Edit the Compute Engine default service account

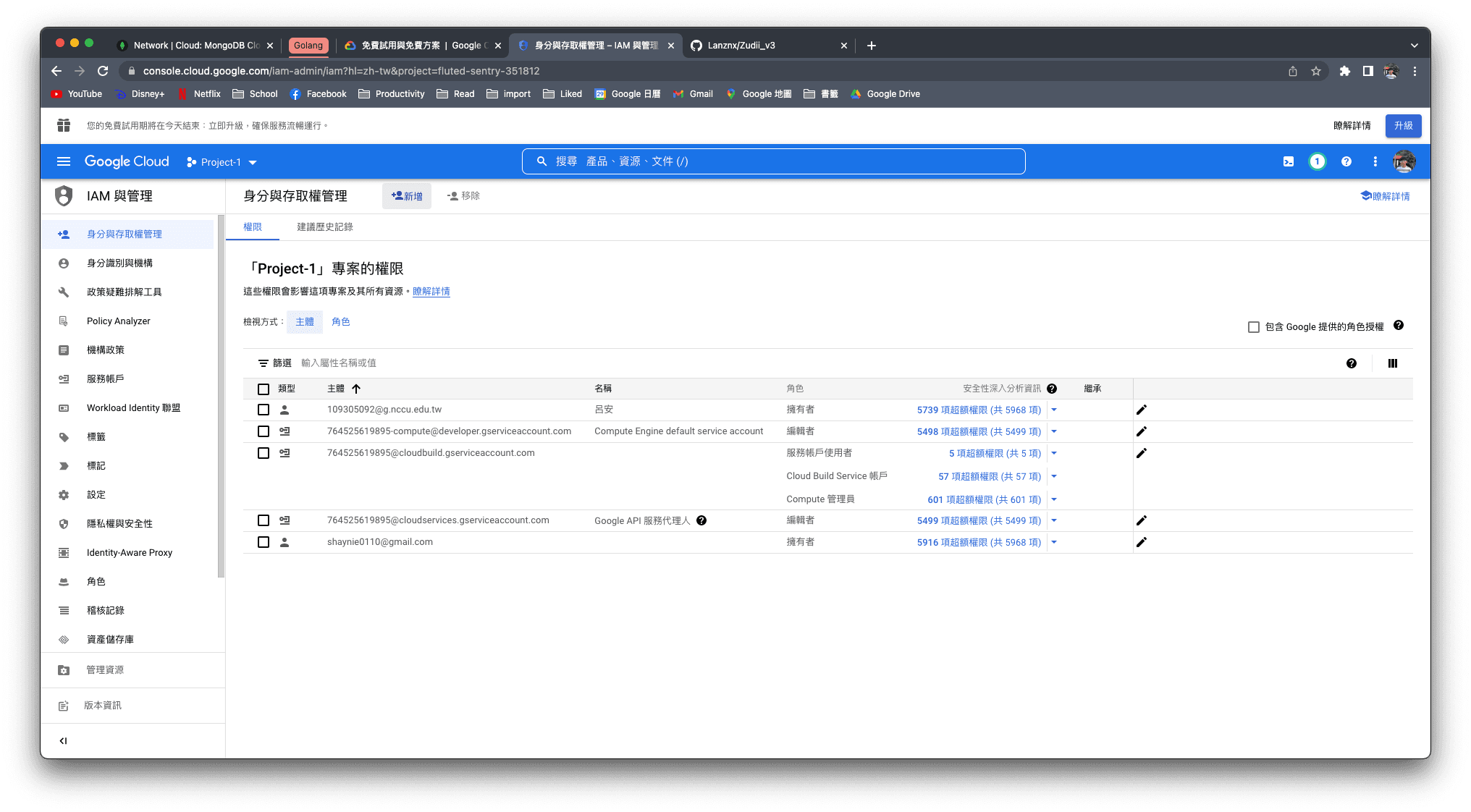tap(1142, 431)
